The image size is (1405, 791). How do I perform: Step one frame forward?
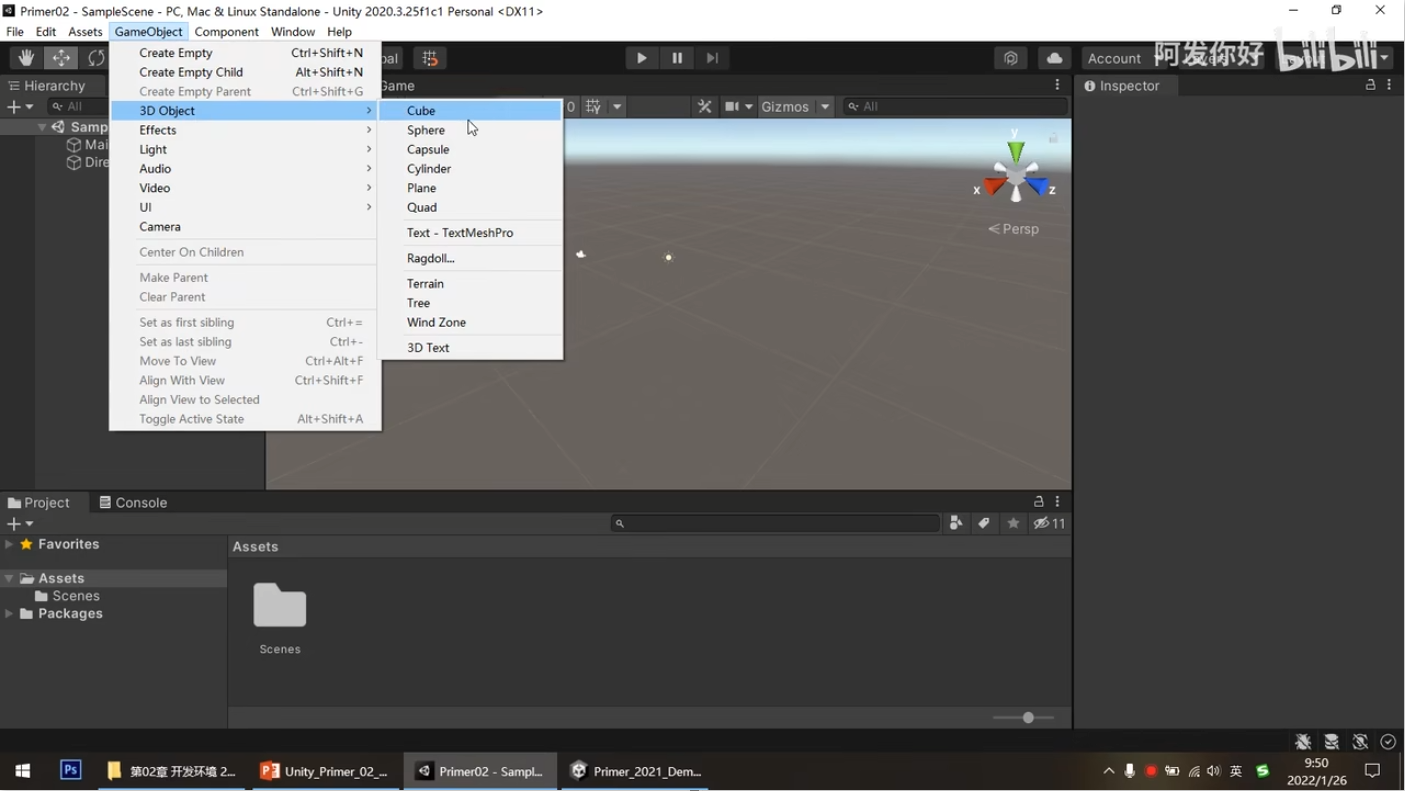pyautogui.click(x=712, y=58)
